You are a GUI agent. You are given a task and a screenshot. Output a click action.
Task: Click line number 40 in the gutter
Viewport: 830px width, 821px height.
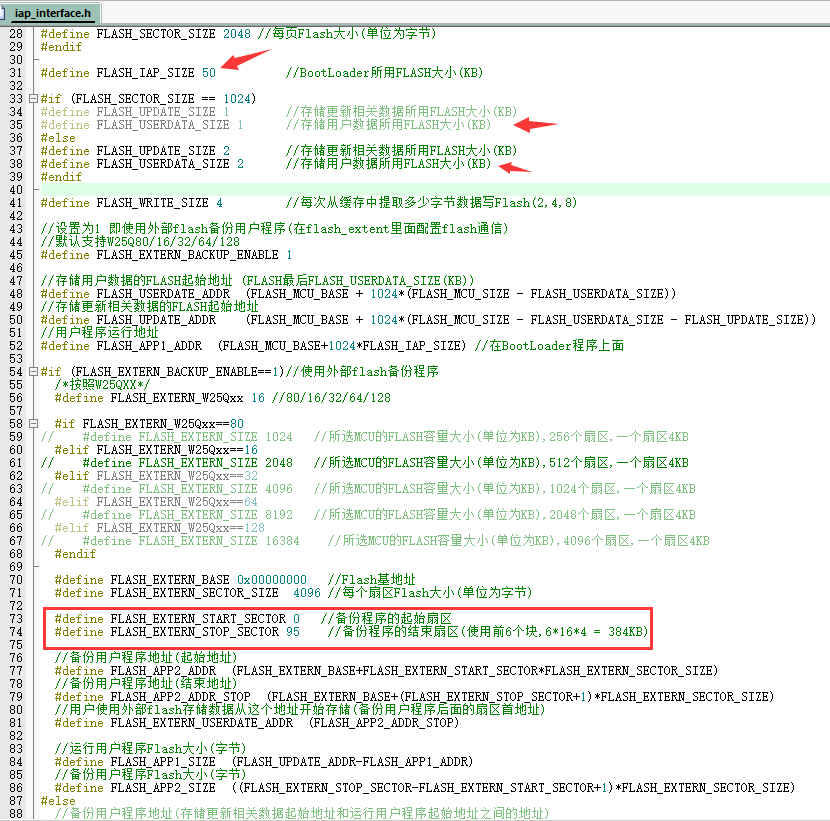click(x=14, y=190)
